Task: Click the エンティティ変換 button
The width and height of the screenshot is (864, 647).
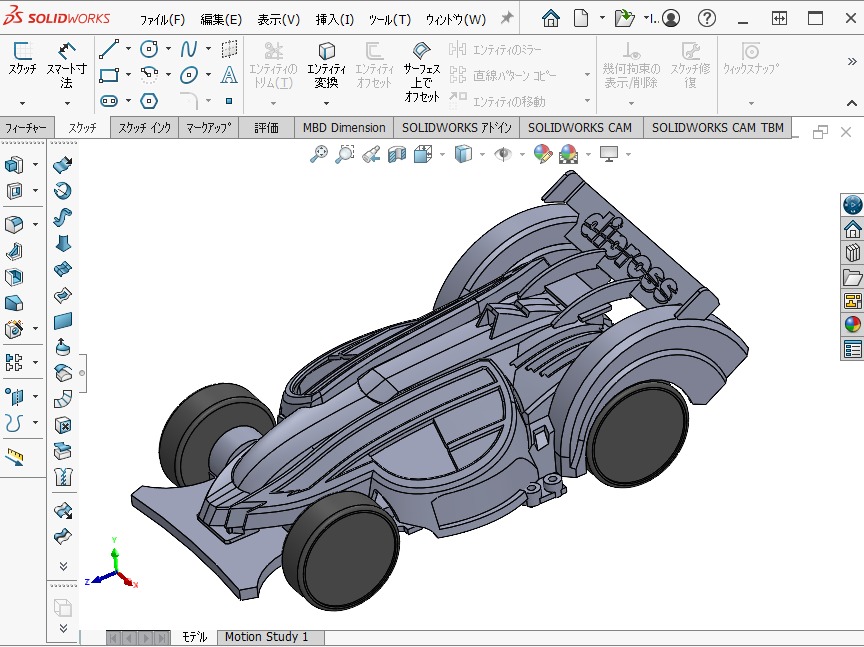Action: tap(326, 66)
